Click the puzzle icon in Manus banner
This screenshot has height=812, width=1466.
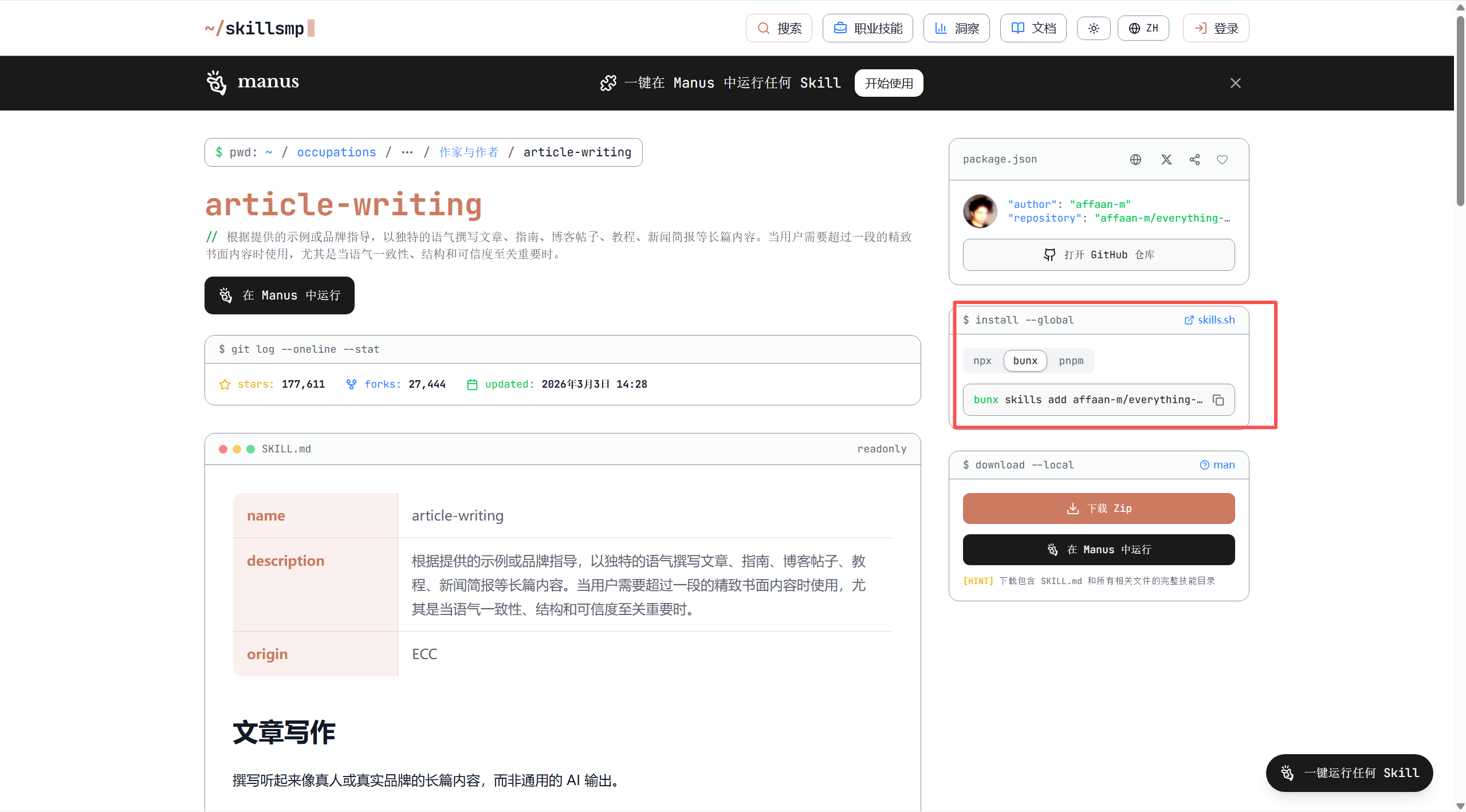tap(608, 83)
